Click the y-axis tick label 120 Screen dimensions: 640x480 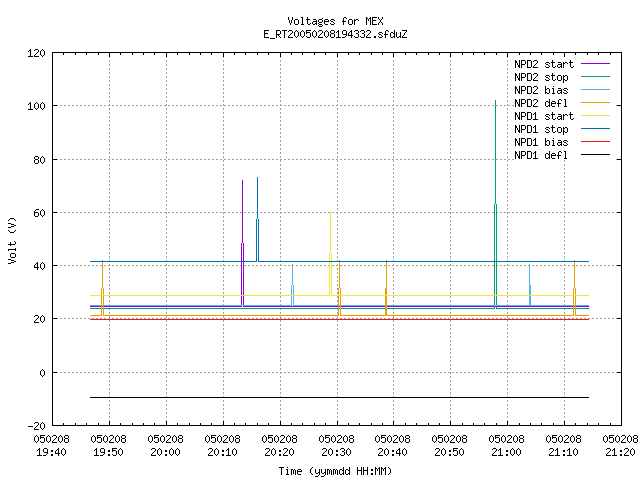[x=36, y=53]
